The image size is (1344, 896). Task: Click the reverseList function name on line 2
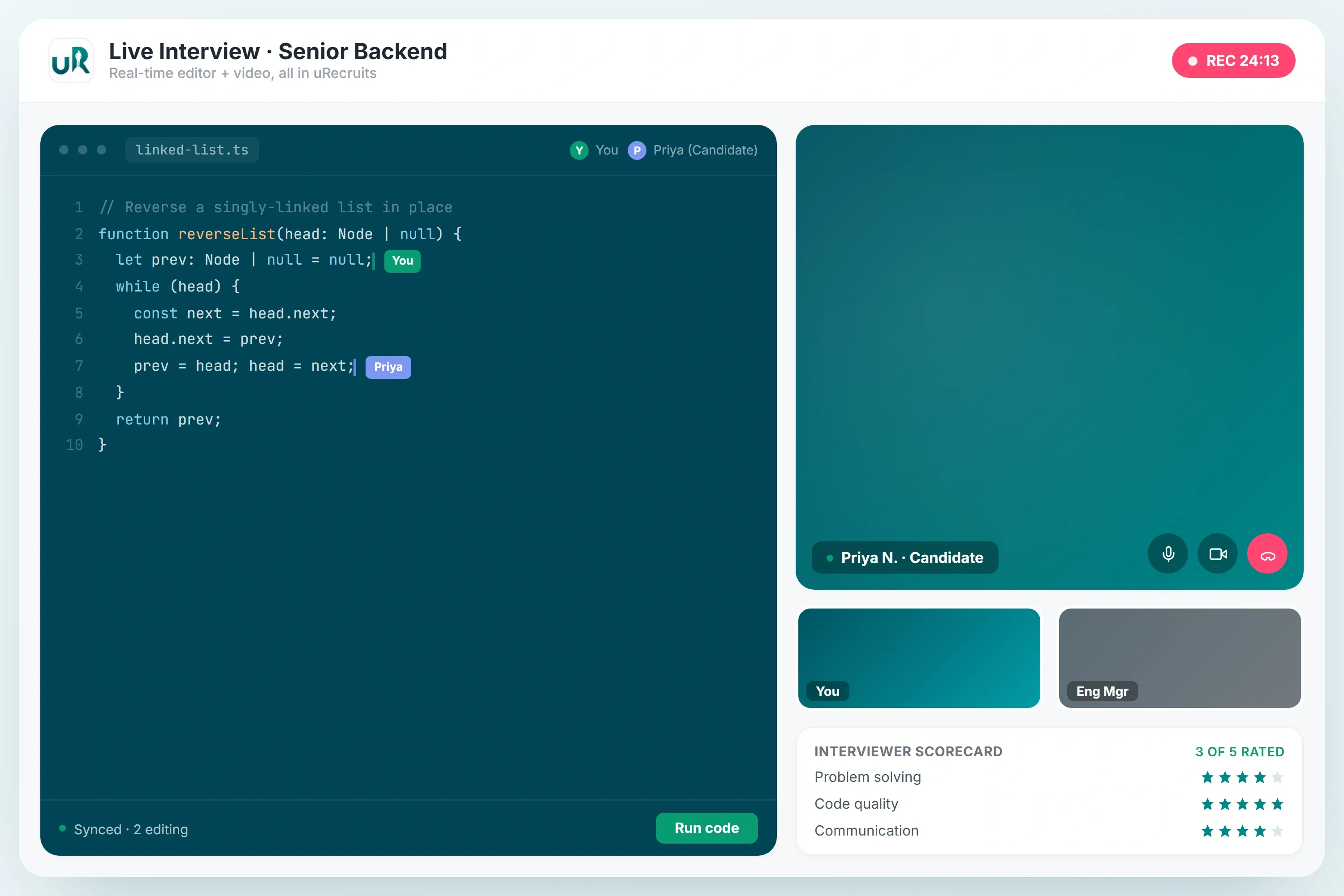pyautogui.click(x=227, y=234)
